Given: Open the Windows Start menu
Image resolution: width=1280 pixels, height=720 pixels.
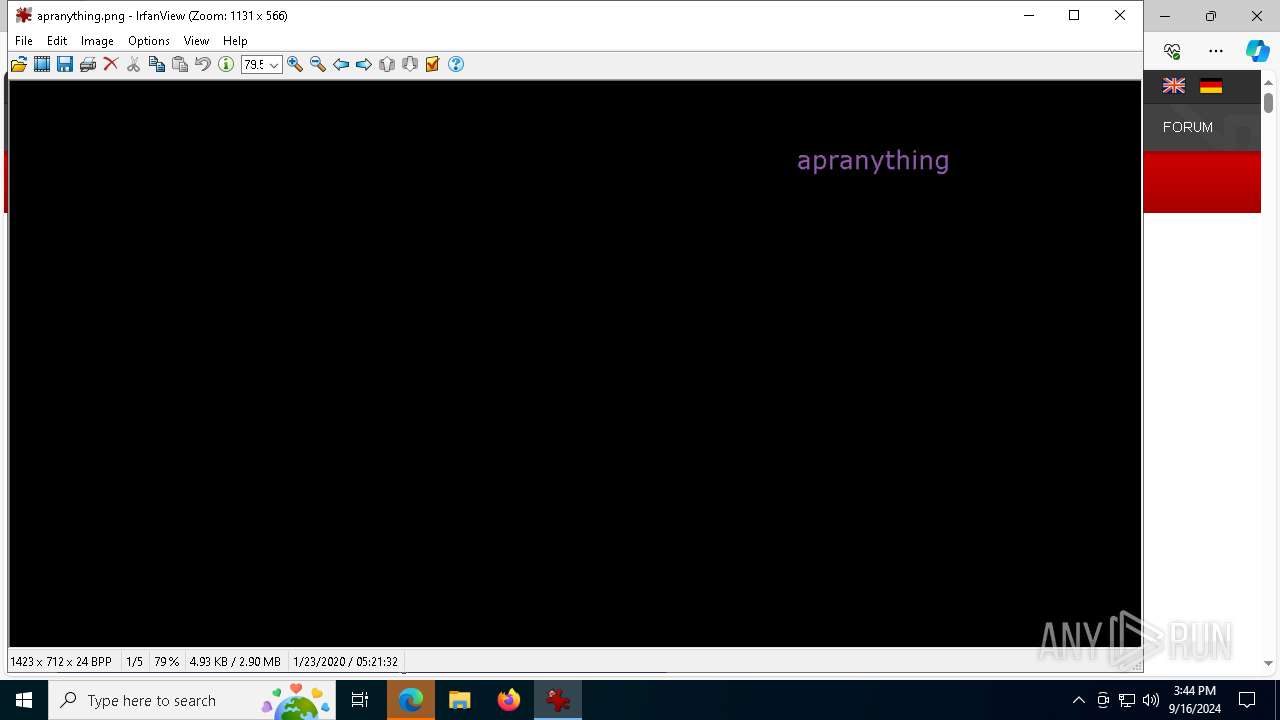Looking at the screenshot, I should click(x=24, y=700).
